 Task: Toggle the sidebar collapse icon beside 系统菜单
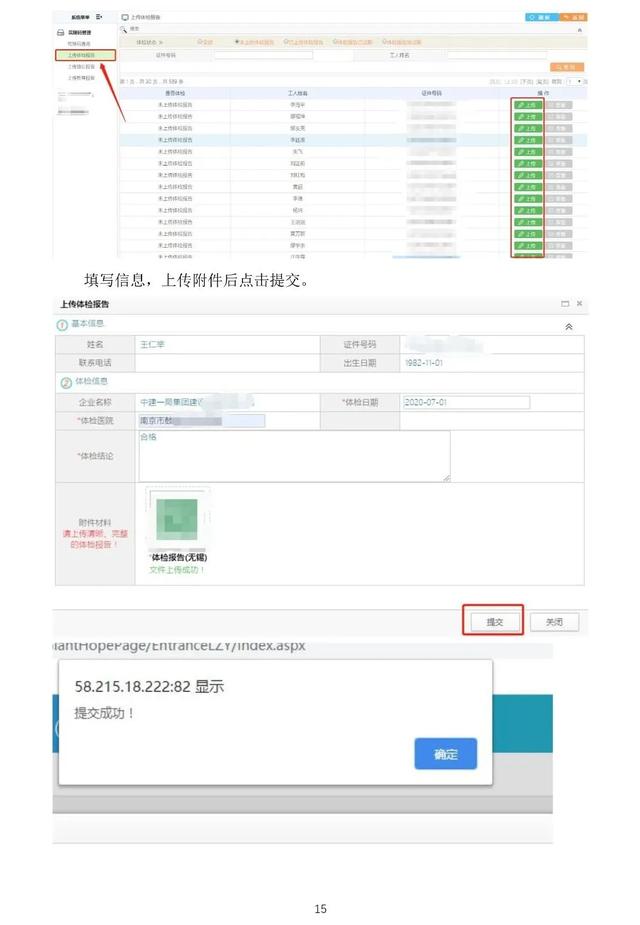tap(99, 18)
